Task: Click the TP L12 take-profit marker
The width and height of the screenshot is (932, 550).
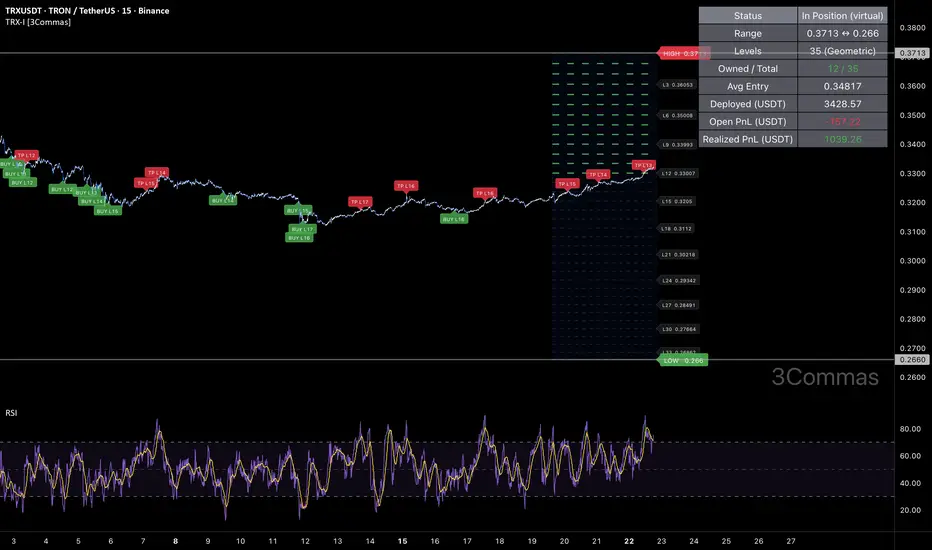Action: click(x=26, y=155)
